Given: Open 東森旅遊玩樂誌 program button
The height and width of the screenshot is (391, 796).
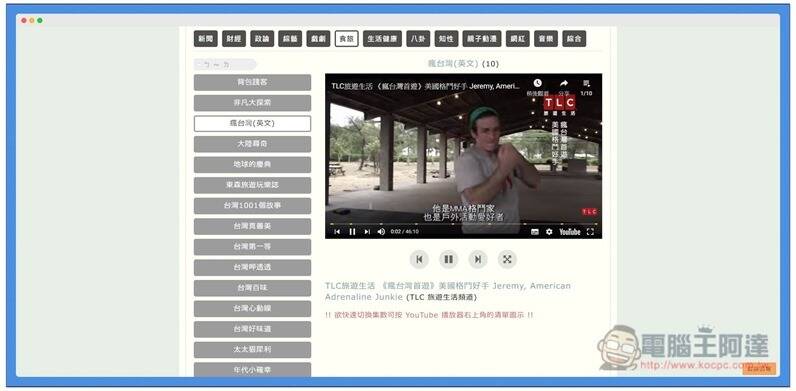Looking at the screenshot, I should (x=252, y=185).
